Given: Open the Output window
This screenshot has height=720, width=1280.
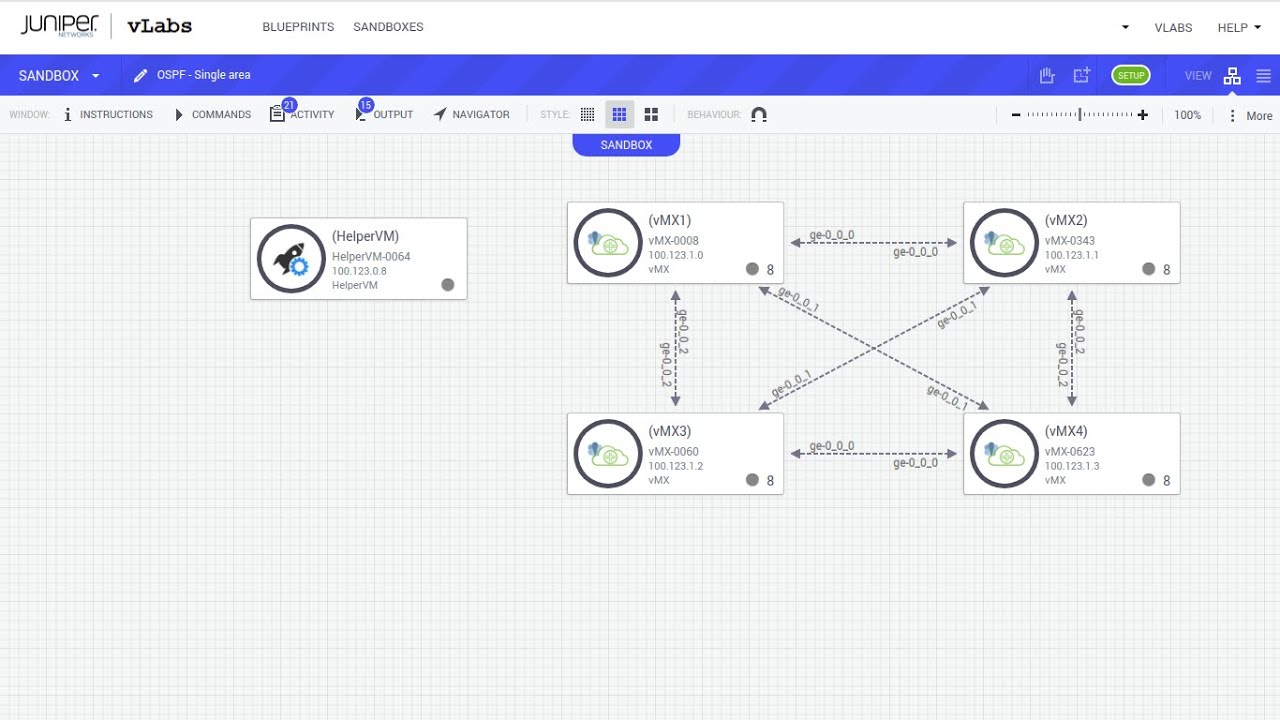Looking at the screenshot, I should [384, 113].
